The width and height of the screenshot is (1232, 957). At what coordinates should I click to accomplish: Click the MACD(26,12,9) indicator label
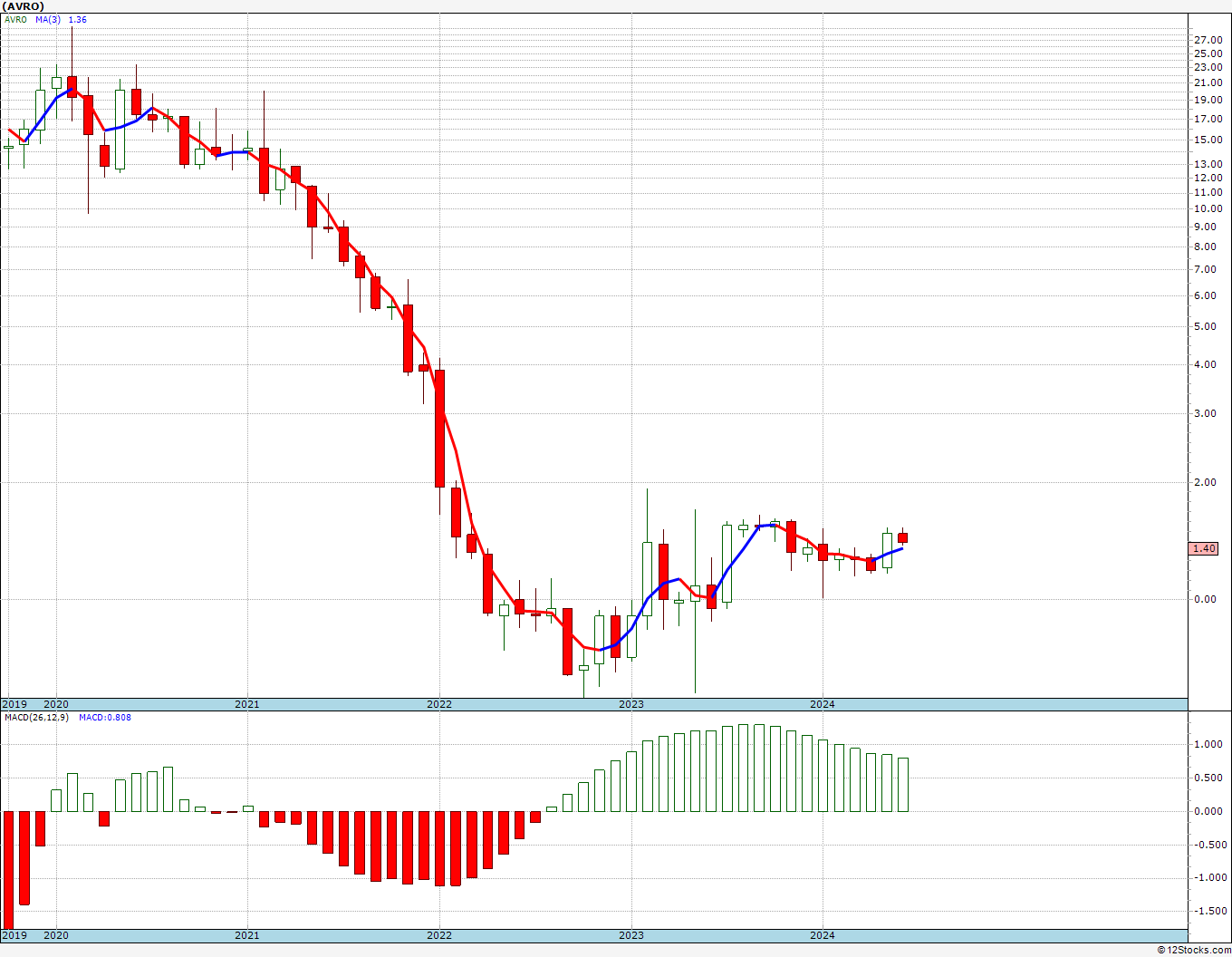coord(36,717)
